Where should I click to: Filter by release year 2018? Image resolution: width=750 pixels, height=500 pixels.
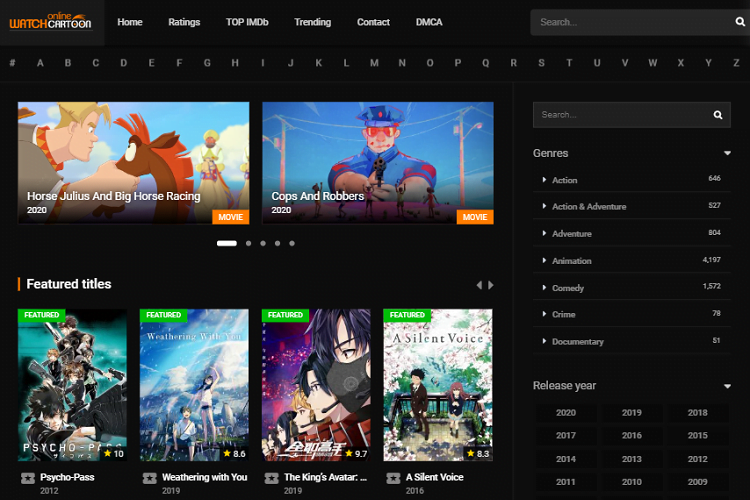click(x=698, y=412)
